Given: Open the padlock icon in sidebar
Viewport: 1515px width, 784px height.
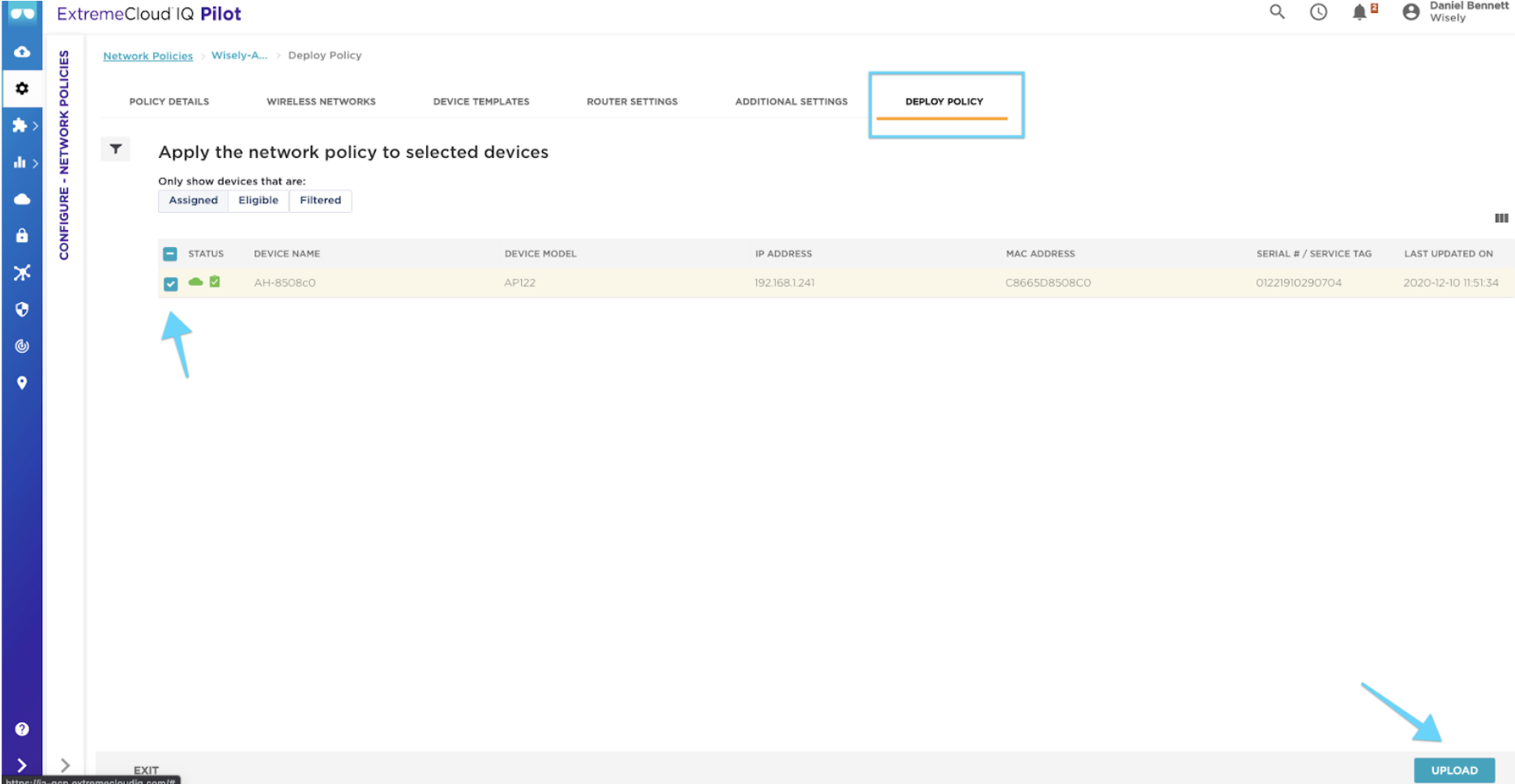Looking at the screenshot, I should (x=22, y=236).
